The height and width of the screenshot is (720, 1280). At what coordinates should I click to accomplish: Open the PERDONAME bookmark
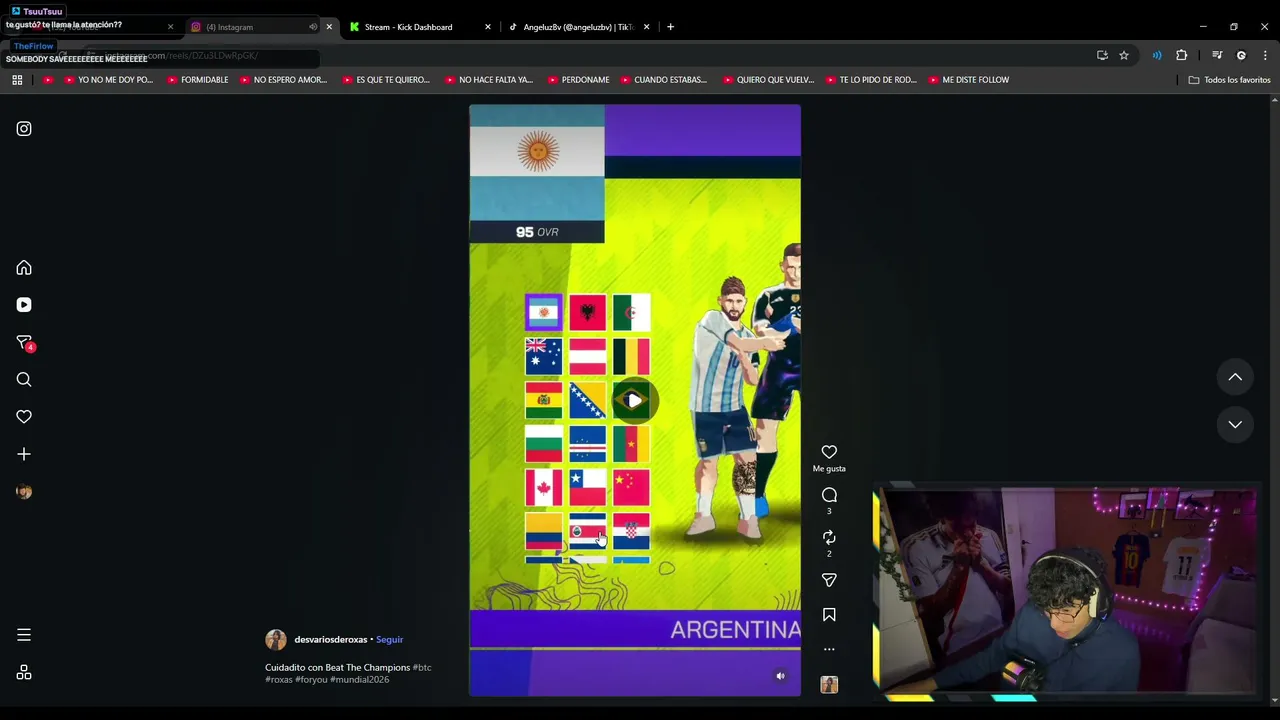[x=578, y=80]
